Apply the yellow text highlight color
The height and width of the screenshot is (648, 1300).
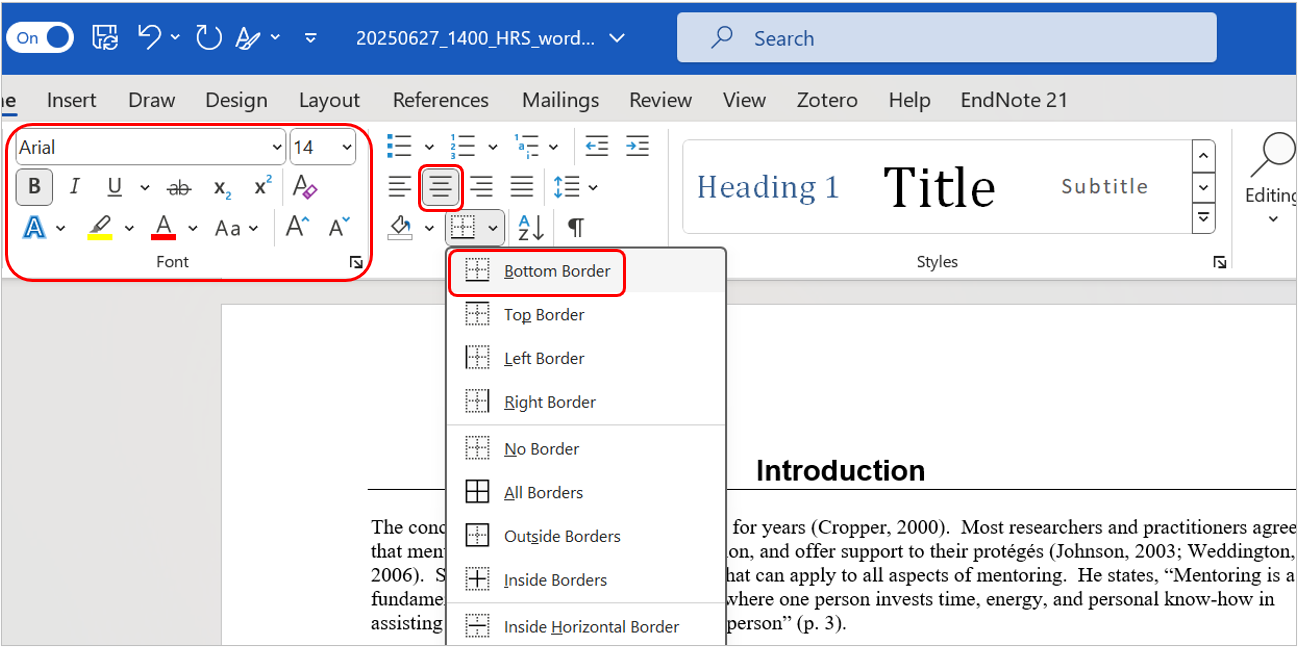(x=100, y=228)
